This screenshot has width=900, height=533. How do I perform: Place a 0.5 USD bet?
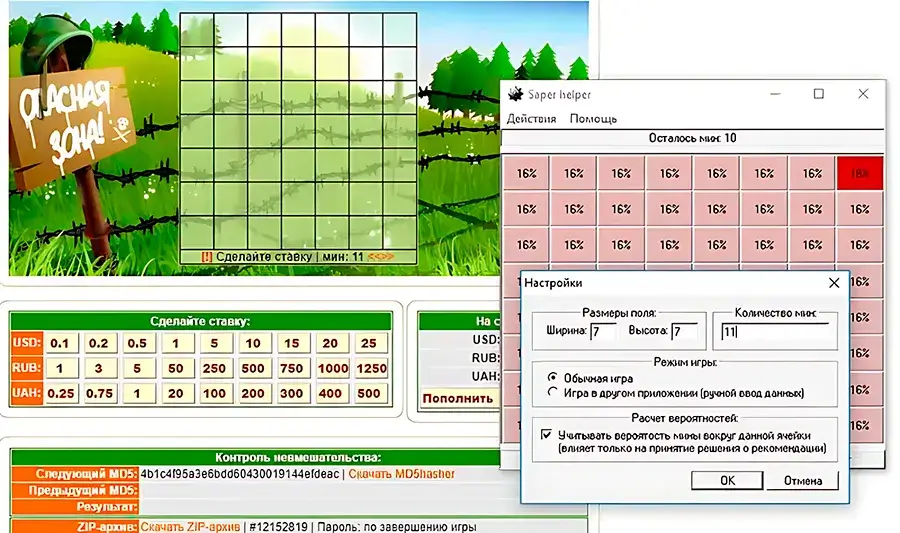coord(137,343)
